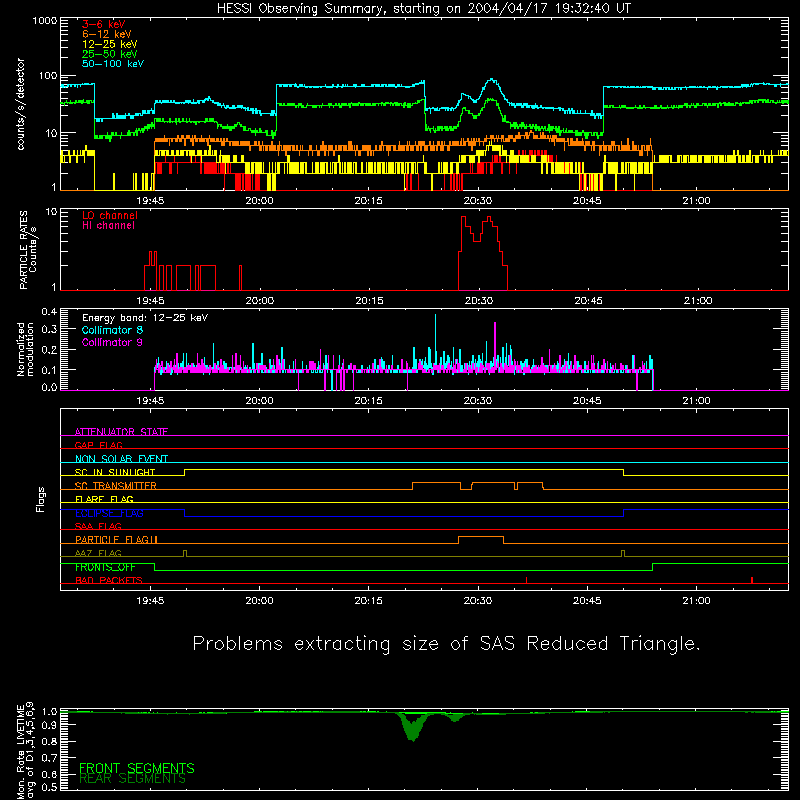The image size is (800, 800).
Task: Click the 0.9 tick on livetime axis
Action: [49, 724]
